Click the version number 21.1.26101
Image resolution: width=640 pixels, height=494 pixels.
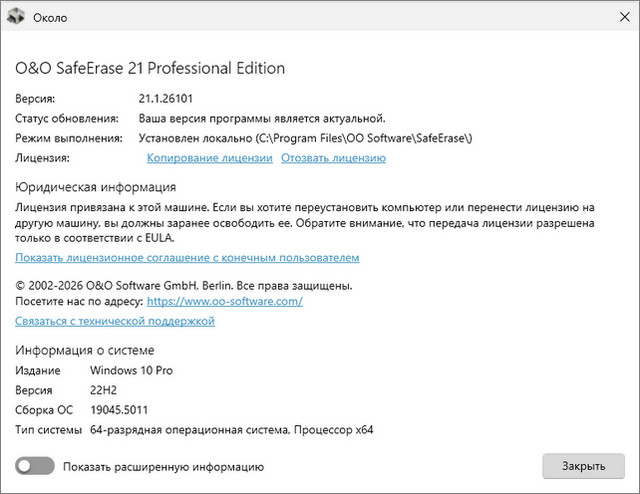168,99
